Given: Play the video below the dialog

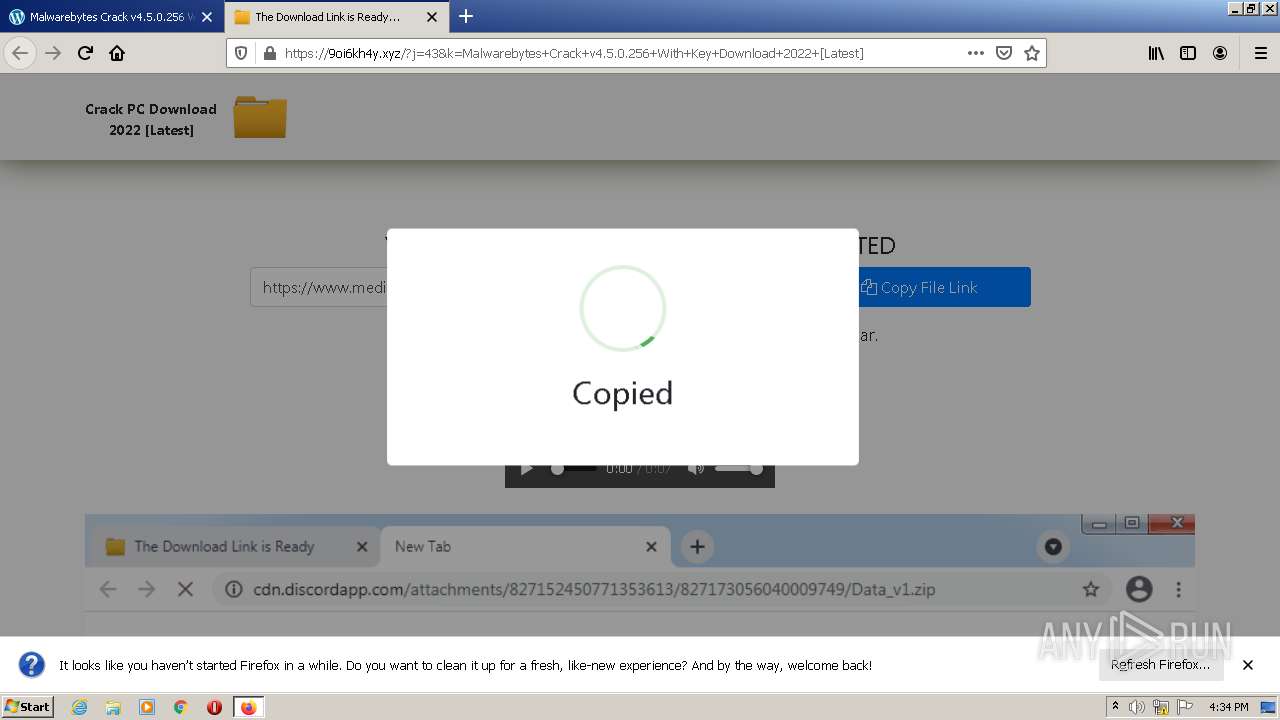Looking at the screenshot, I should pyautogui.click(x=527, y=469).
